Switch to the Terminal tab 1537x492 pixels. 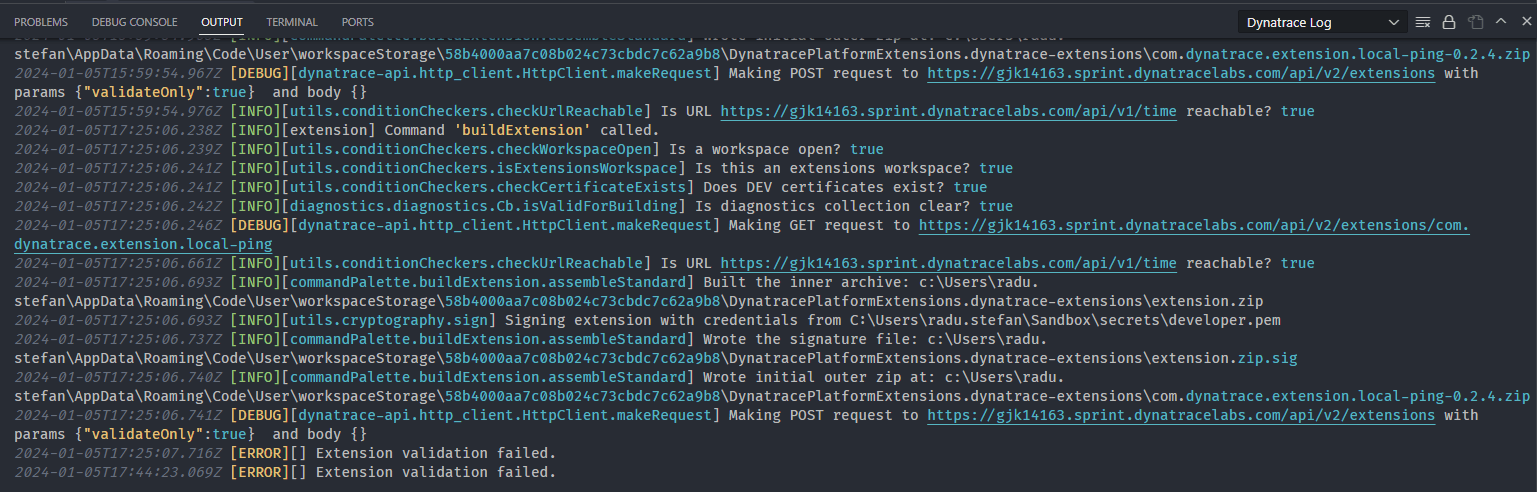click(292, 22)
